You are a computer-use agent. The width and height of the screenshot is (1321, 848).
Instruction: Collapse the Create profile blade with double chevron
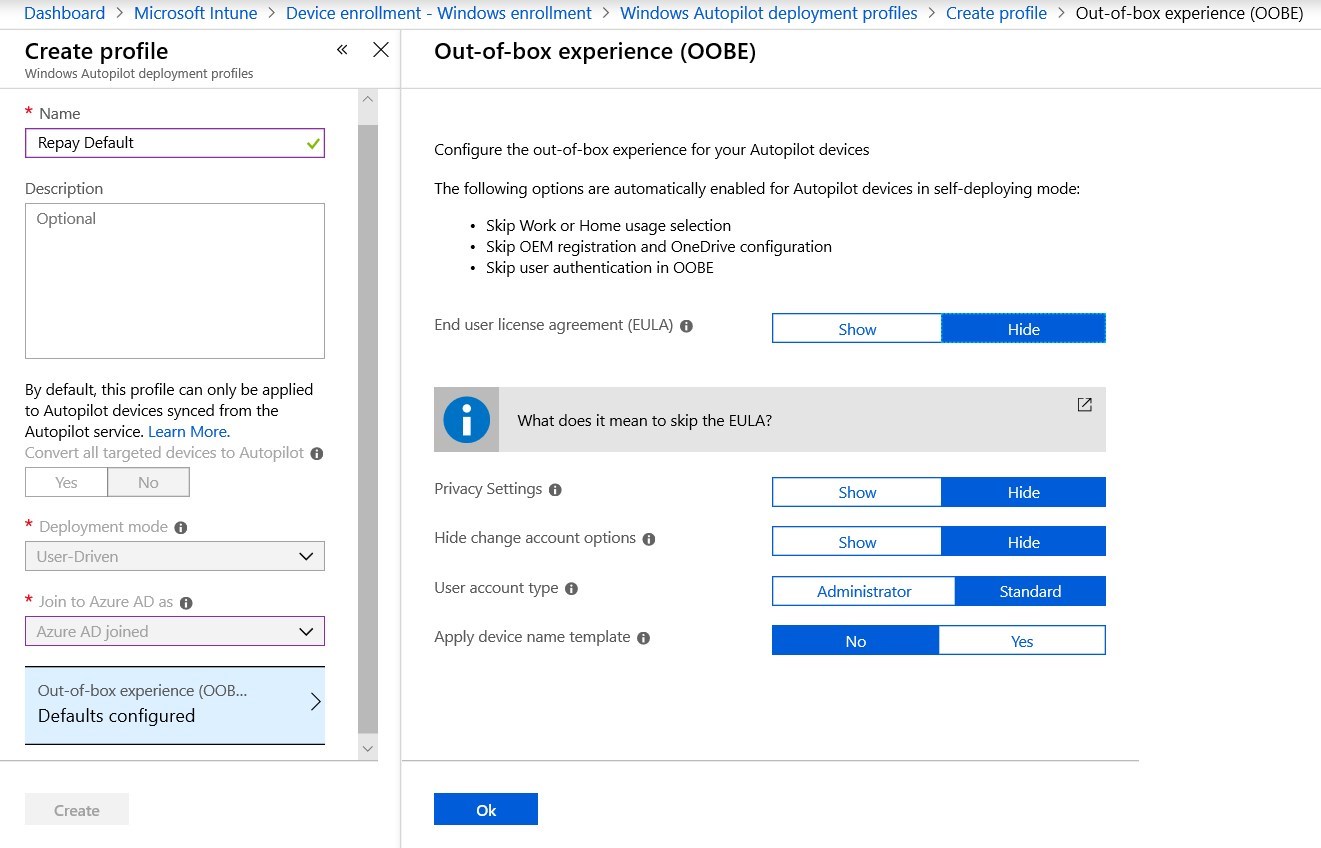tap(342, 50)
